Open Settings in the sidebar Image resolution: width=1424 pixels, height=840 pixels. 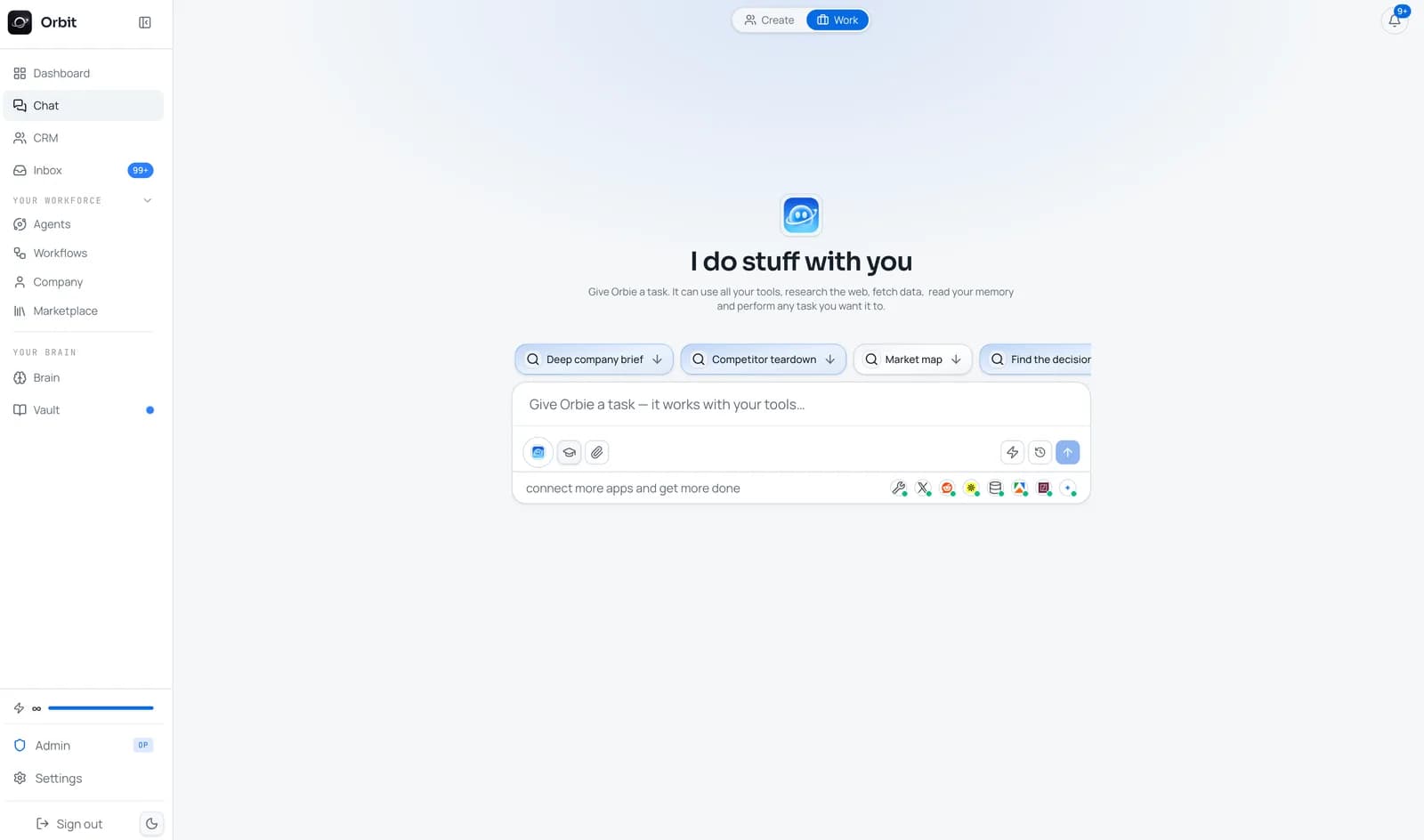coord(84,778)
